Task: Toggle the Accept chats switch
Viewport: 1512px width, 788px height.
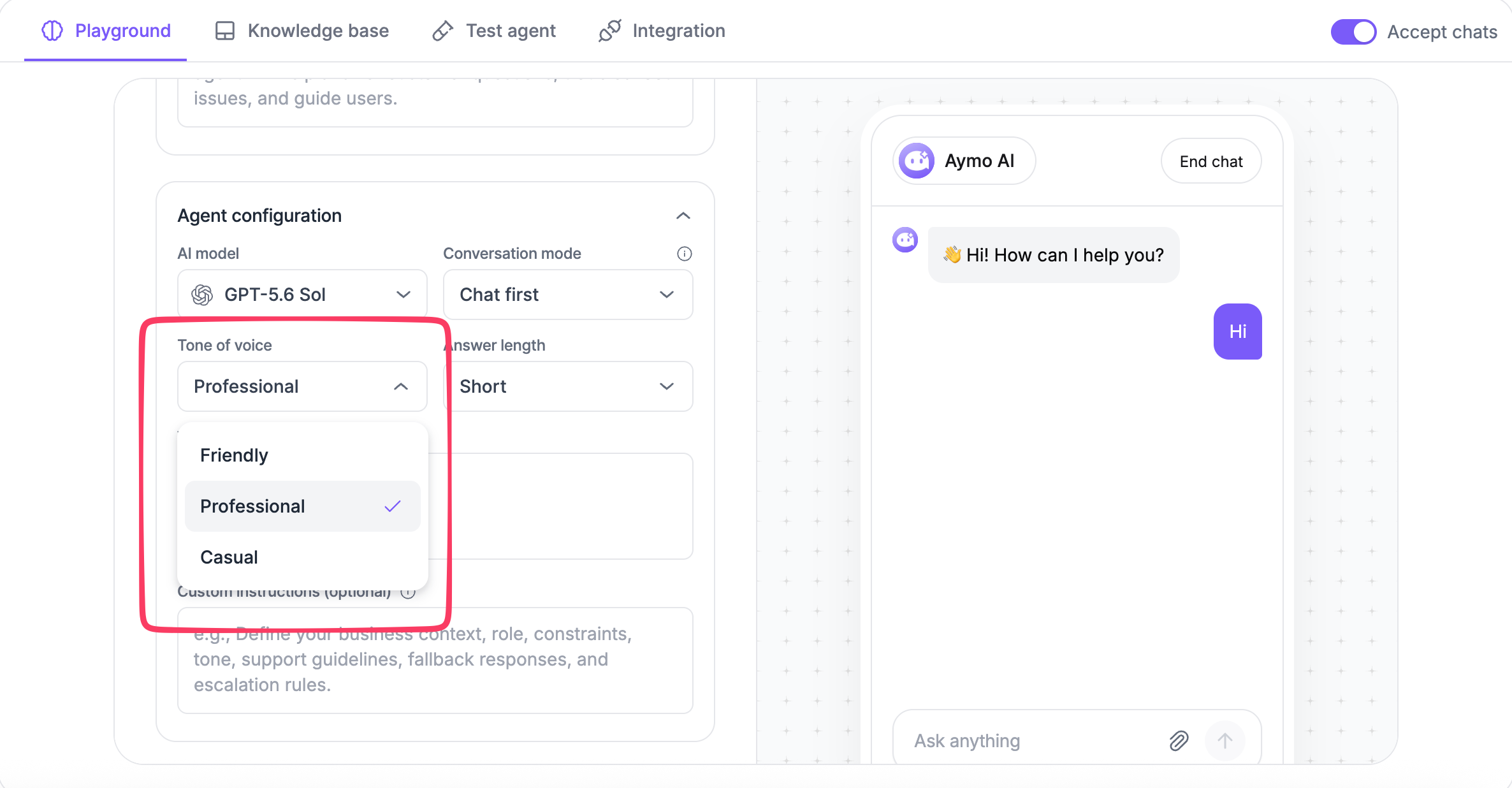Action: (x=1353, y=31)
